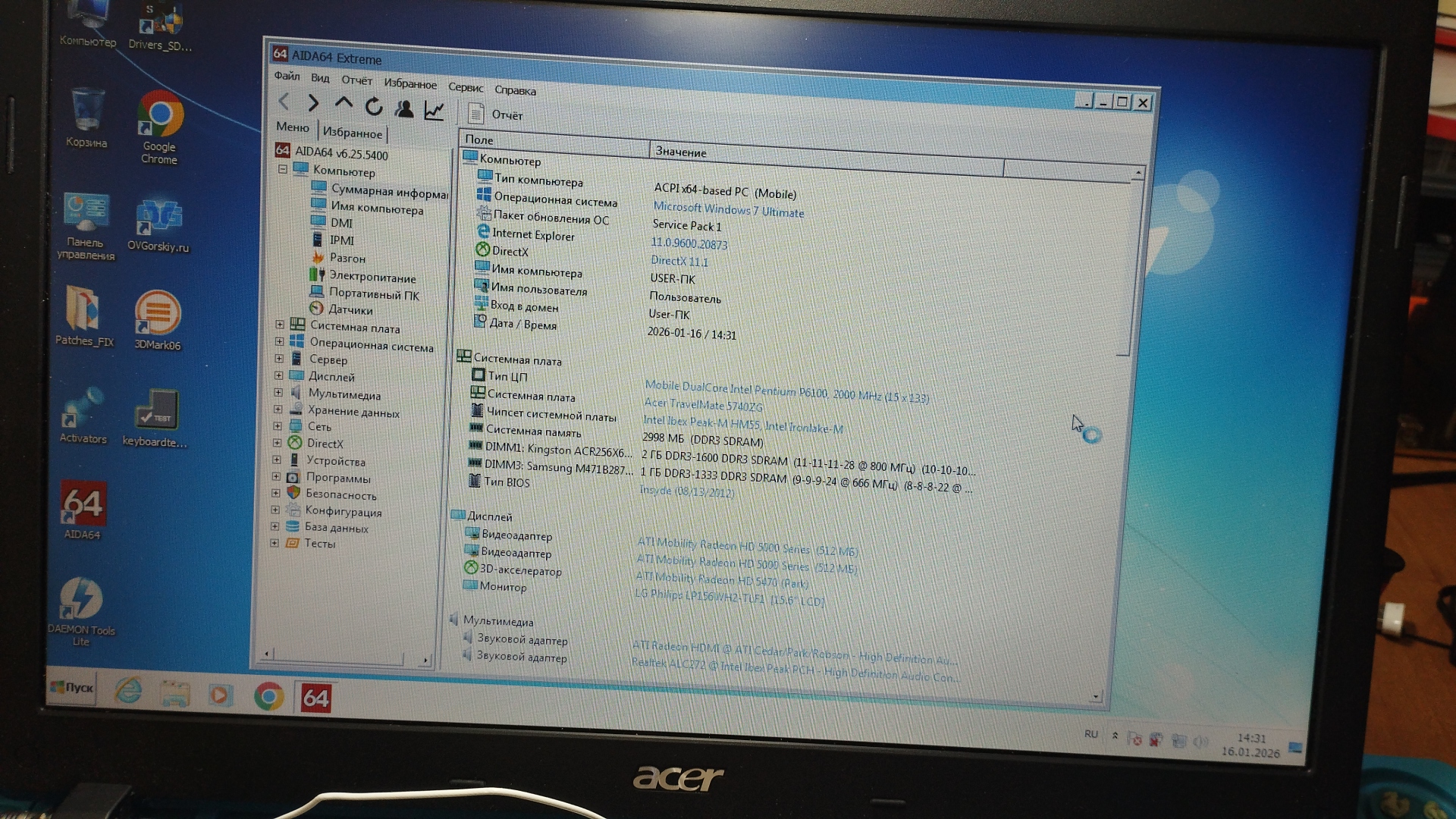Image resolution: width=1456 pixels, height=819 pixels.
Task: Click the Отчёт report toolbar button
Action: coord(496,115)
